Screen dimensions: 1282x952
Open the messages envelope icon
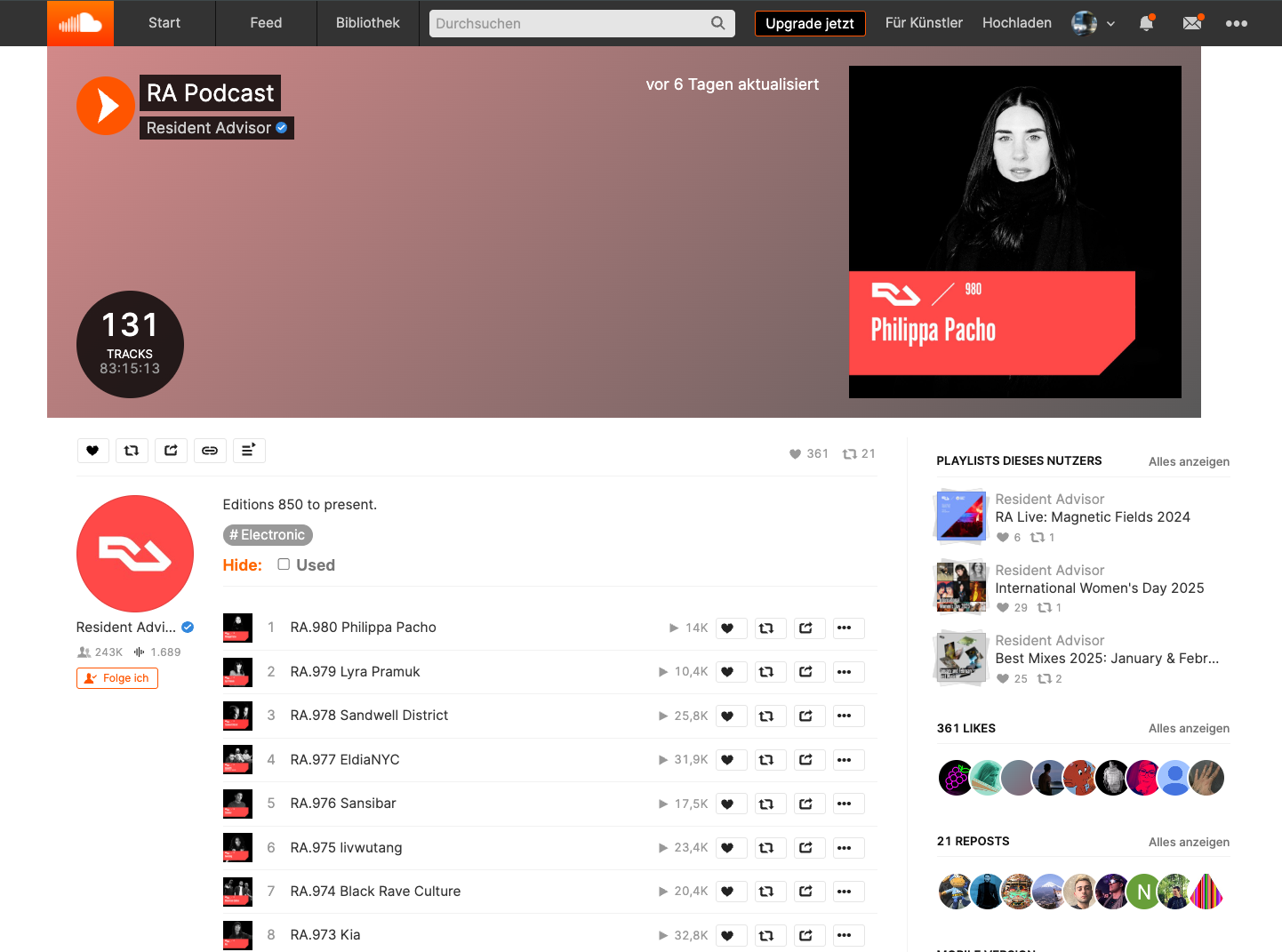pyautogui.click(x=1193, y=23)
